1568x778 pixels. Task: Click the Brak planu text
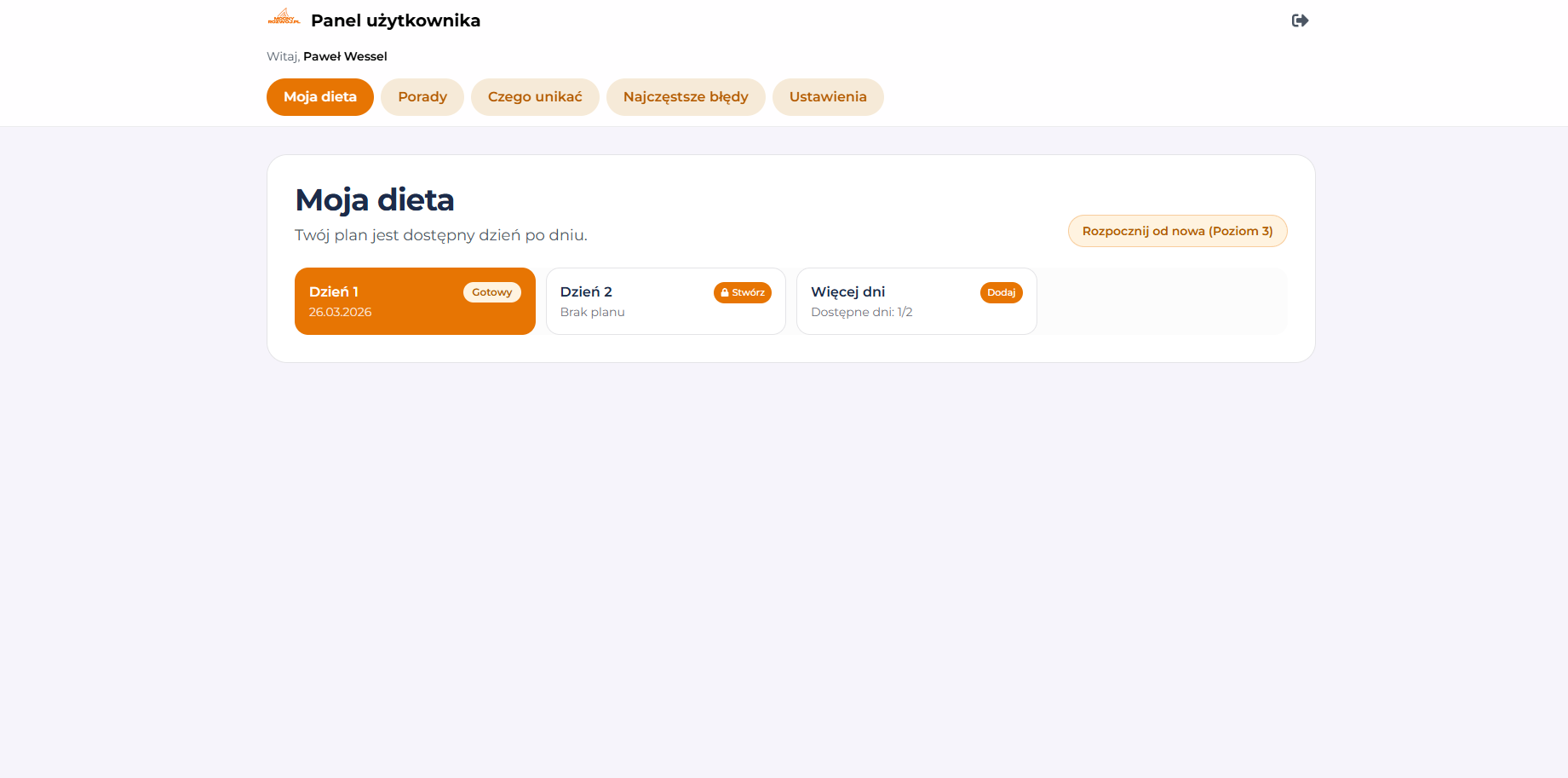[x=593, y=312]
